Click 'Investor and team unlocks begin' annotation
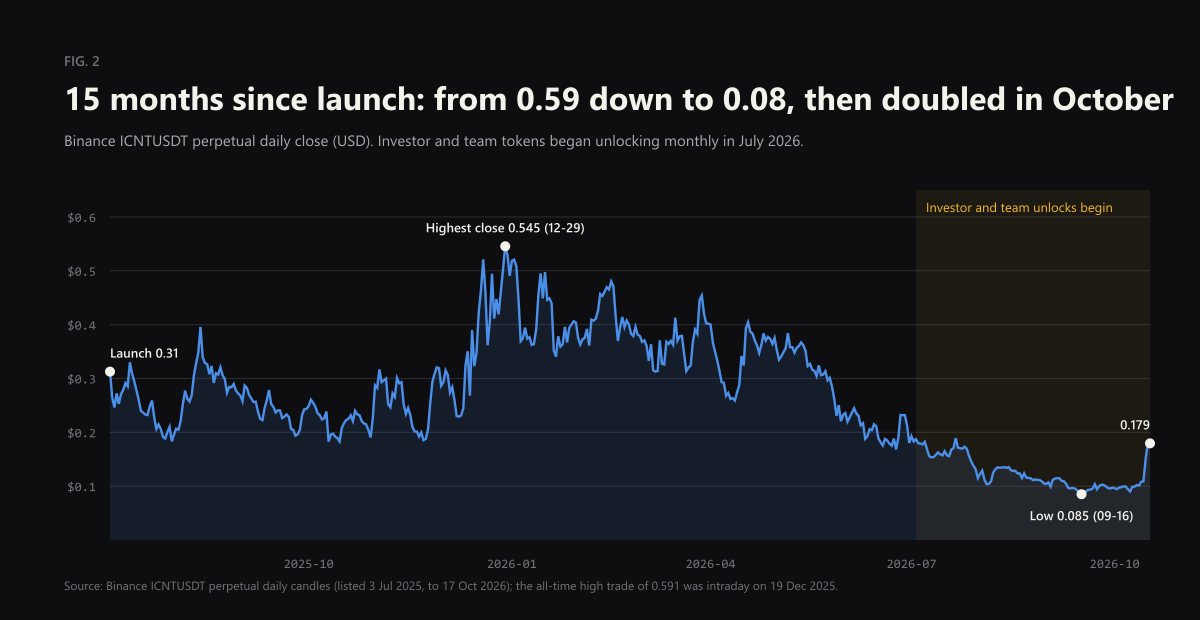The image size is (1200, 620). [x=1019, y=208]
